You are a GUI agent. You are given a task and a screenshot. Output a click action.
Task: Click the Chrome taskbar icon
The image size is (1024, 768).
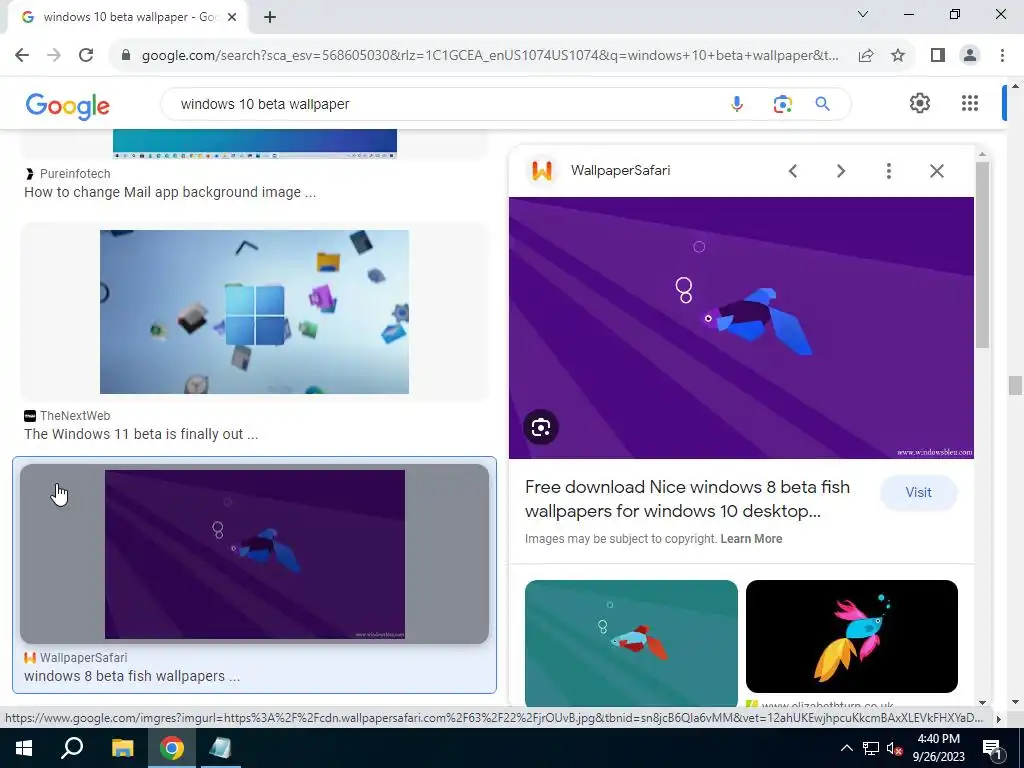point(172,748)
